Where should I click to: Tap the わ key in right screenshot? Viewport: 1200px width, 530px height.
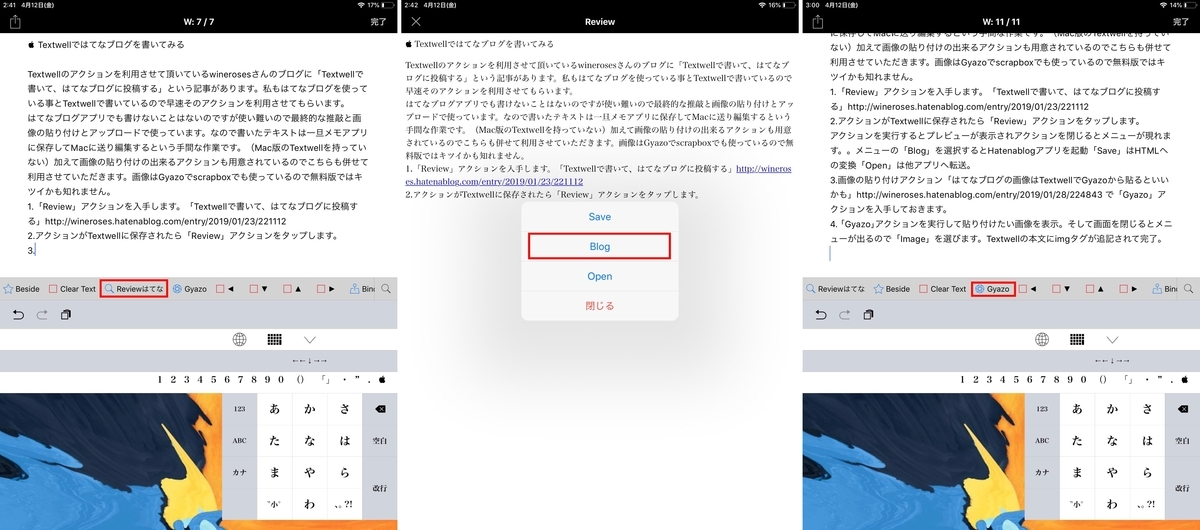pyautogui.click(x=1112, y=504)
